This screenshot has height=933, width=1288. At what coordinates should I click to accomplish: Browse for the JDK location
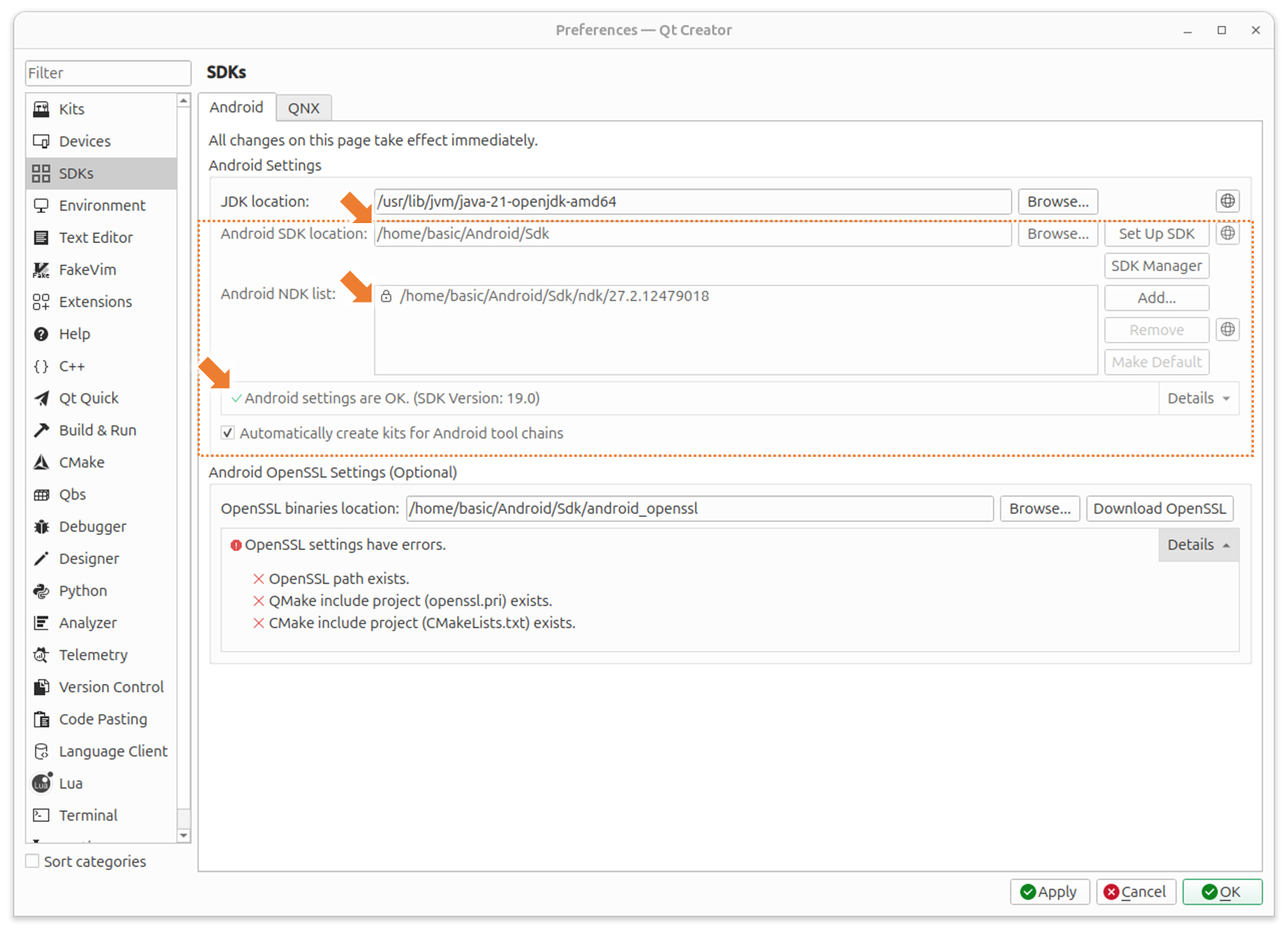coord(1057,202)
